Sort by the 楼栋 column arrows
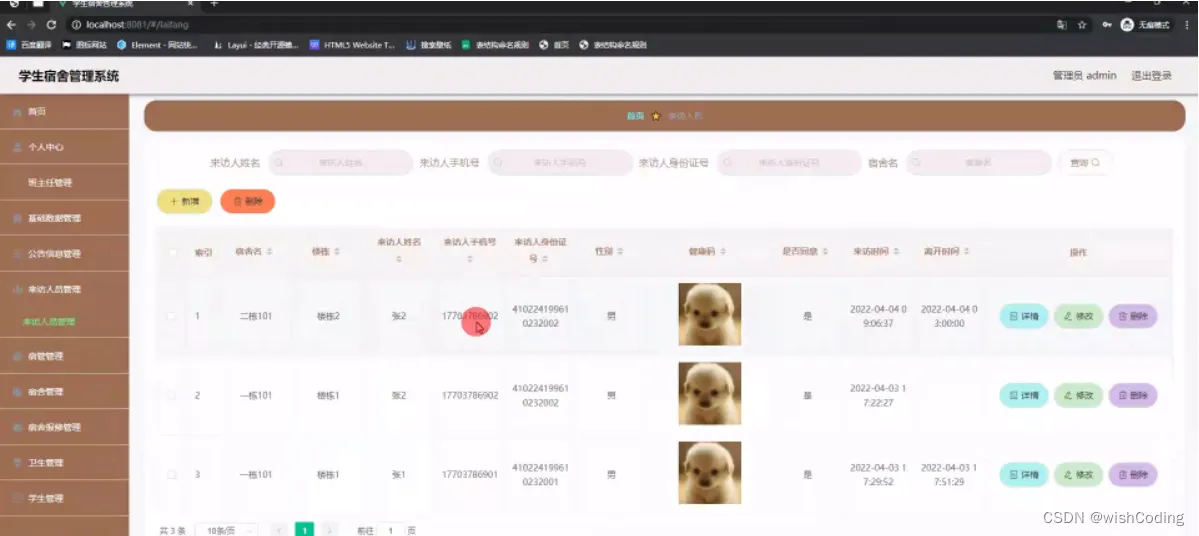This screenshot has width=1199, height=536. tap(337, 252)
